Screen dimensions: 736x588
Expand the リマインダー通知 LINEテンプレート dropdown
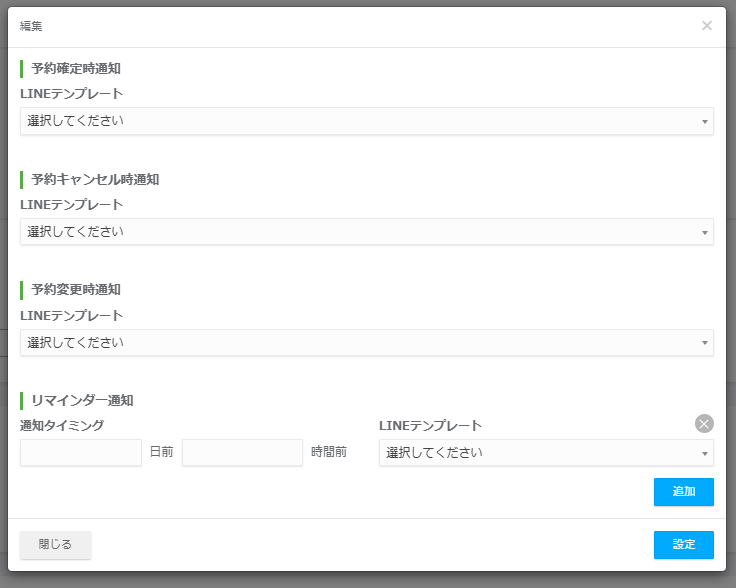click(x=546, y=453)
